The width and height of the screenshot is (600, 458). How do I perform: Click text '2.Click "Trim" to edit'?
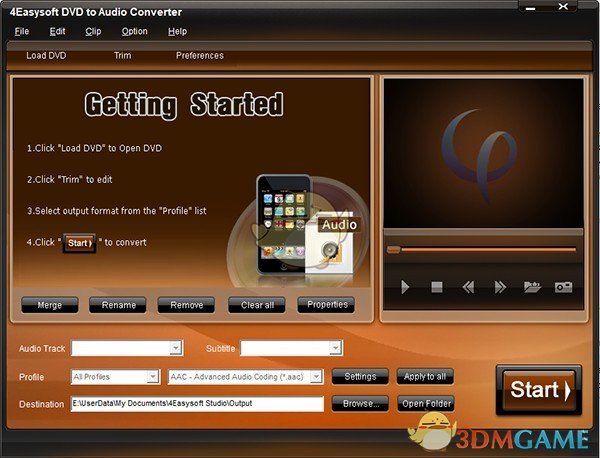click(70, 179)
